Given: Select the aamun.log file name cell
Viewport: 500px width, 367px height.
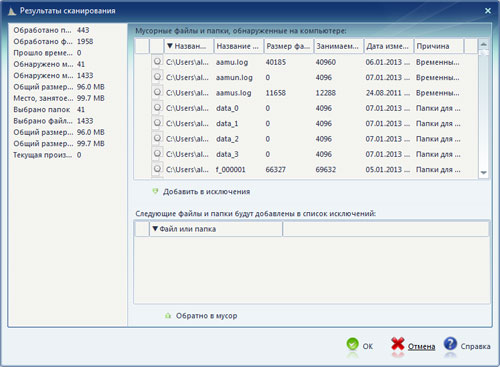Looking at the screenshot, I should pyautogui.click(x=234, y=77).
